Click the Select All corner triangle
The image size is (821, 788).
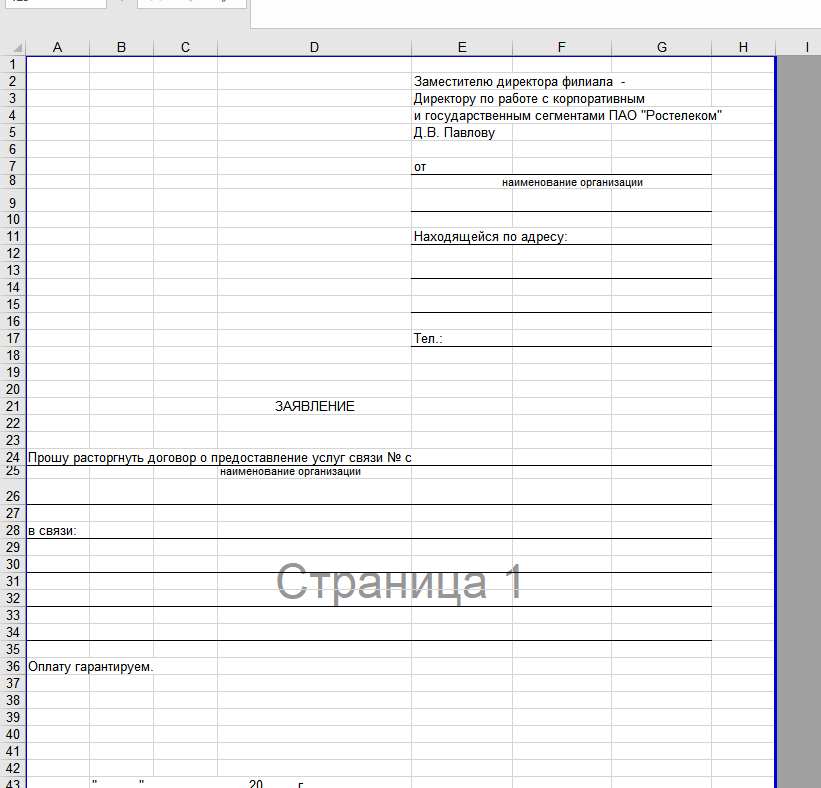12,47
